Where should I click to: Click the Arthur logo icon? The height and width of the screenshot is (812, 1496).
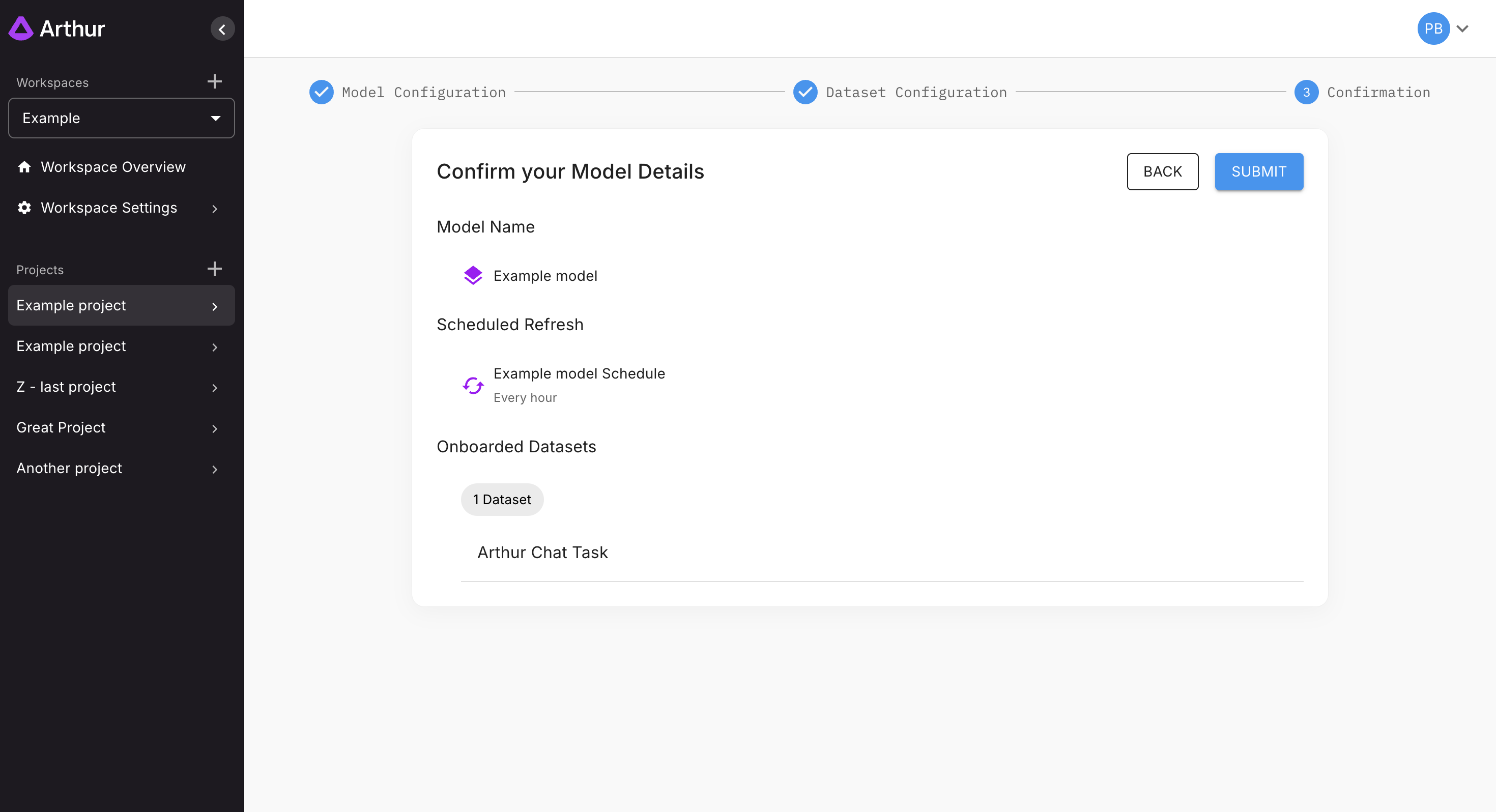pyautogui.click(x=21, y=28)
